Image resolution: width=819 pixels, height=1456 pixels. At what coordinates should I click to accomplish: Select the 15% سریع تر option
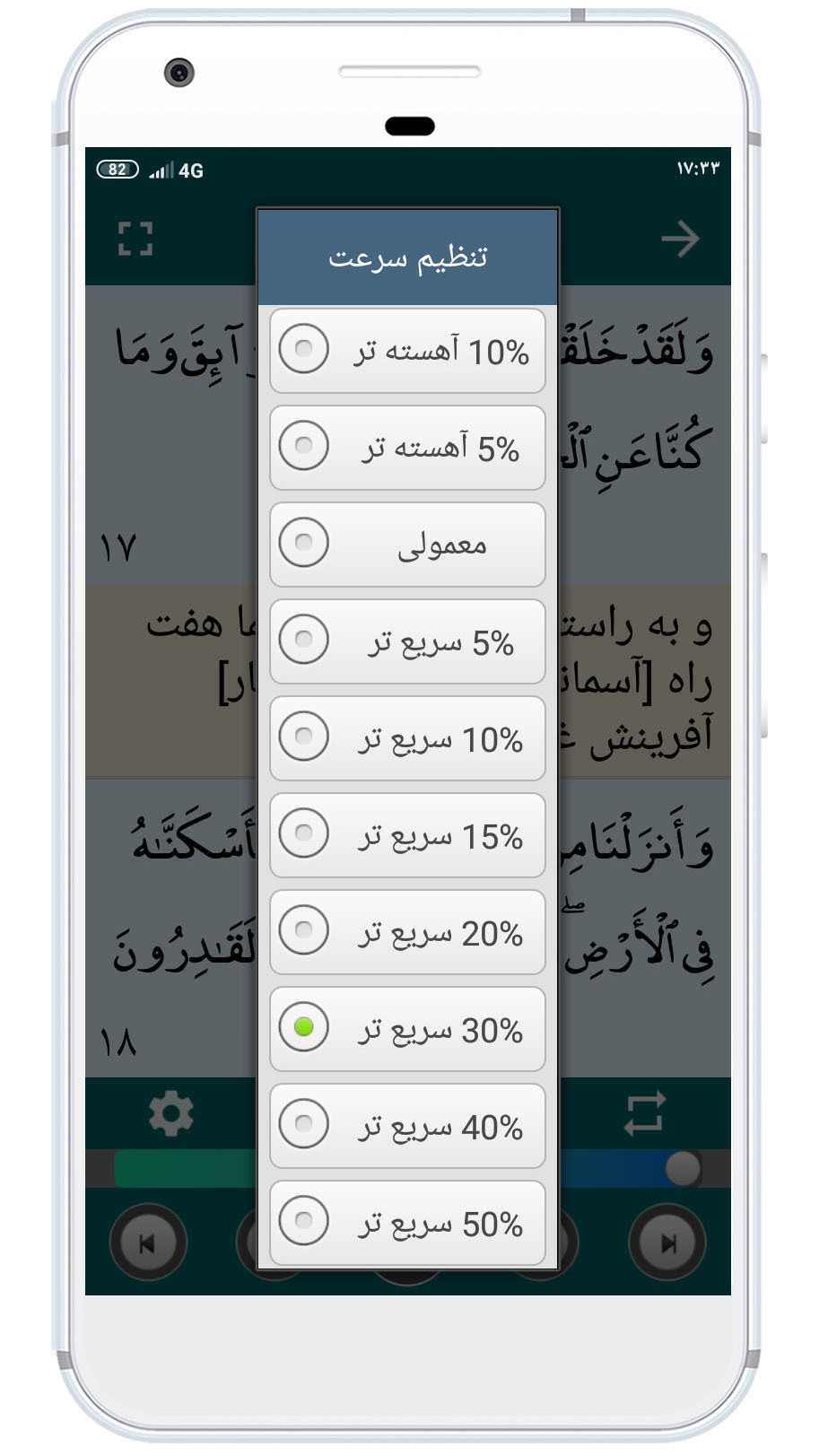[407, 835]
